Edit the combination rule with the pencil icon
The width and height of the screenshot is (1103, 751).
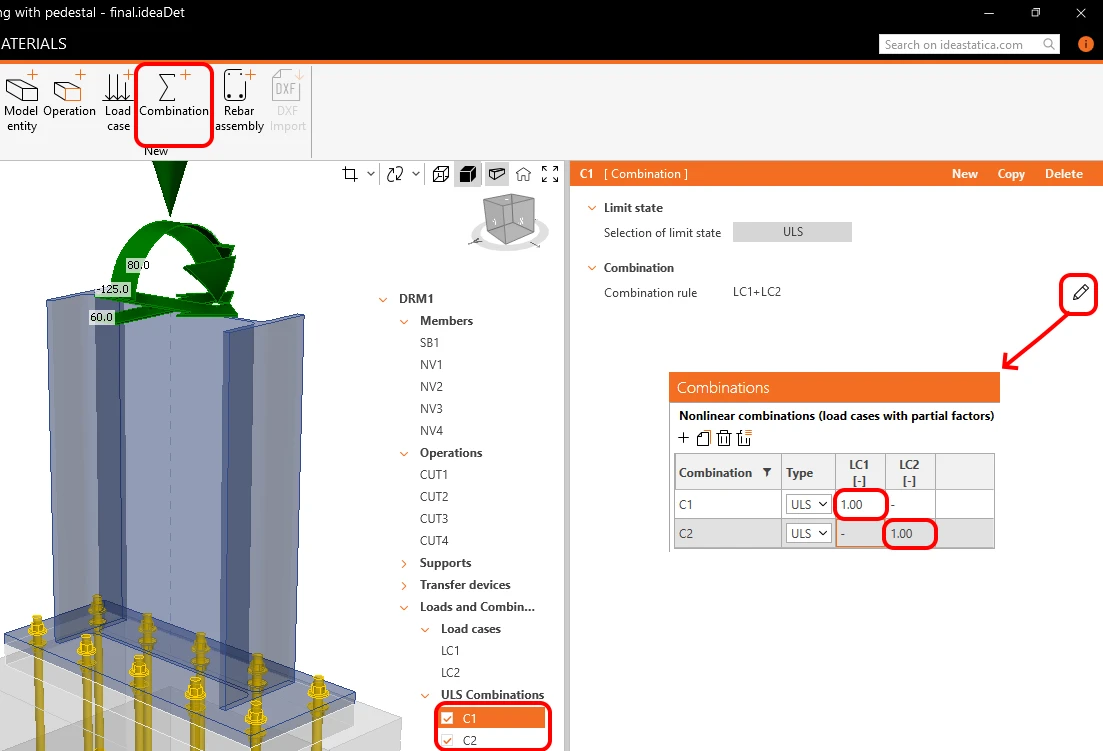1080,293
